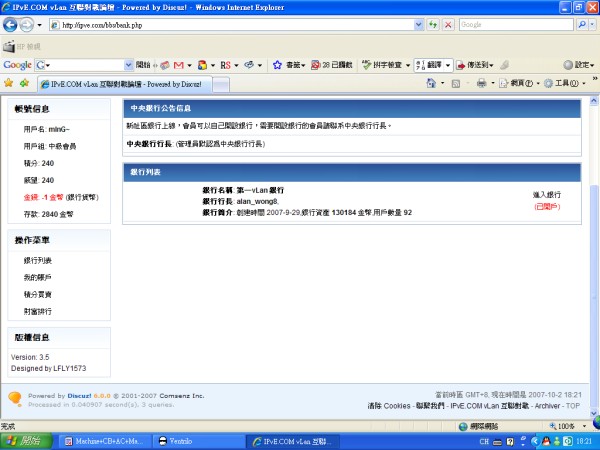Open 銀行列表 in operation menu
The image size is (600, 450).
pyautogui.click(x=38, y=261)
